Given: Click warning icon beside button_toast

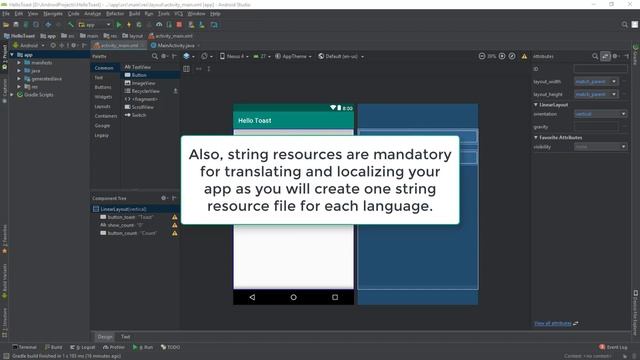Looking at the screenshot, I should click(x=175, y=217).
